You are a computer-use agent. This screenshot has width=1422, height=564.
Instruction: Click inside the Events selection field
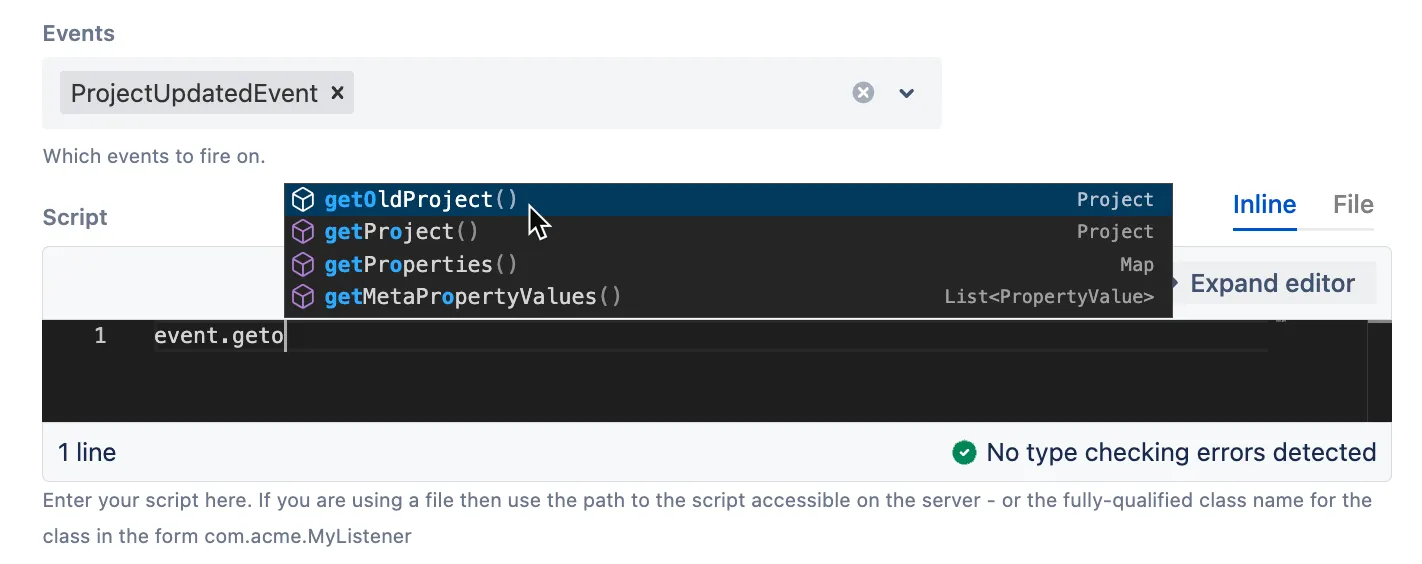pos(491,93)
